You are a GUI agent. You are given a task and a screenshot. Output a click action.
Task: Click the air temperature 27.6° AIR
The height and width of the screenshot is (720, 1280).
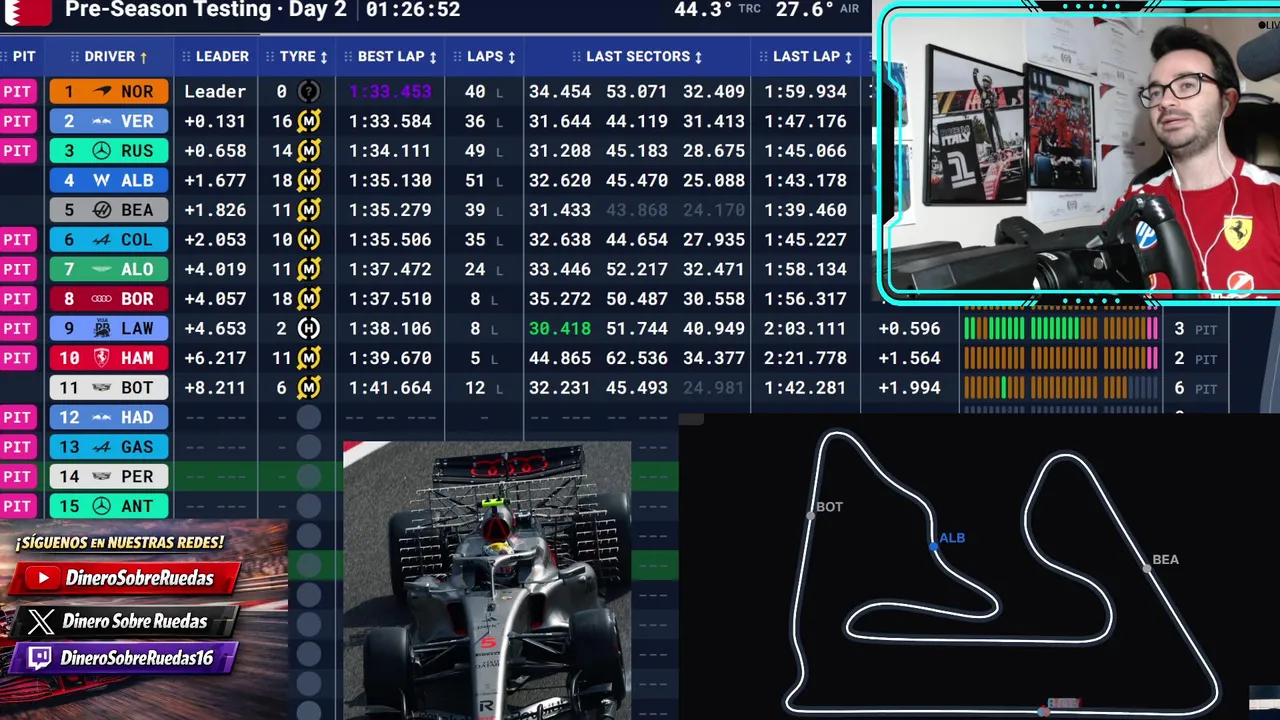click(817, 9)
